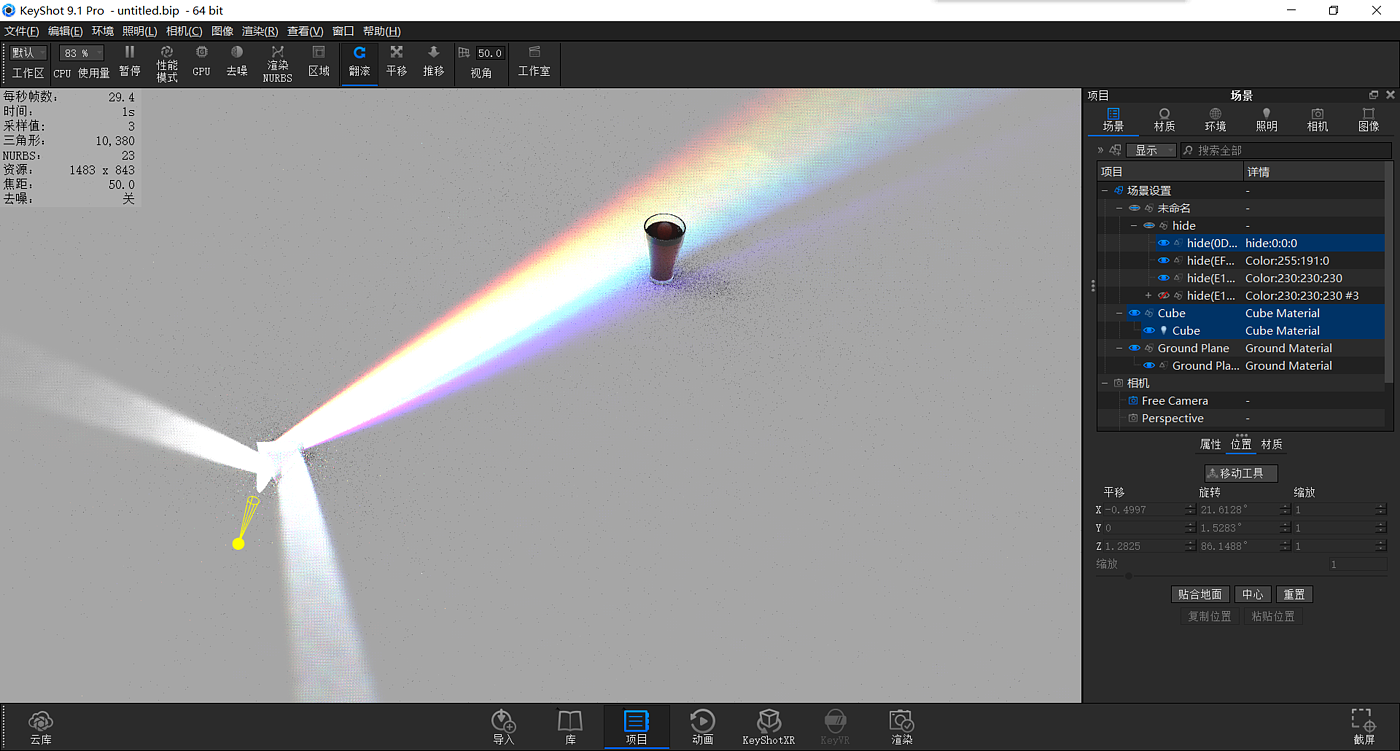Open the 动画 animation panel
The width and height of the screenshot is (1400, 751).
tap(702, 726)
